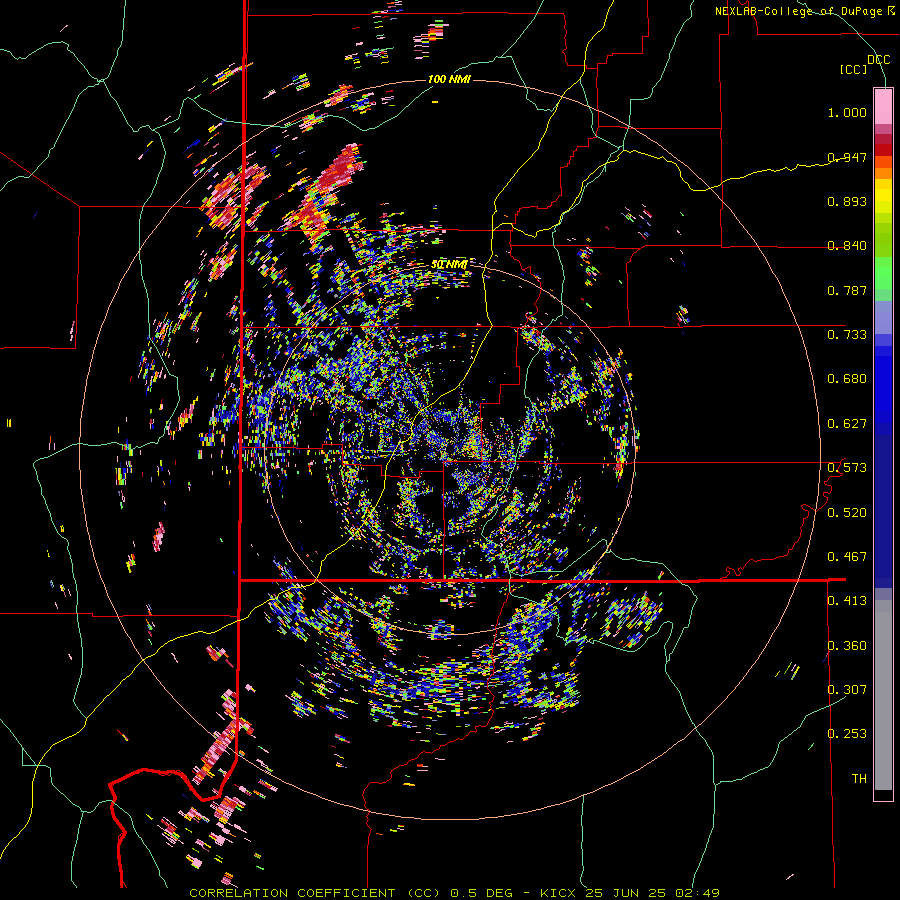The image size is (900, 900).
Task: Click the TH threshold label
Action: pos(859,779)
